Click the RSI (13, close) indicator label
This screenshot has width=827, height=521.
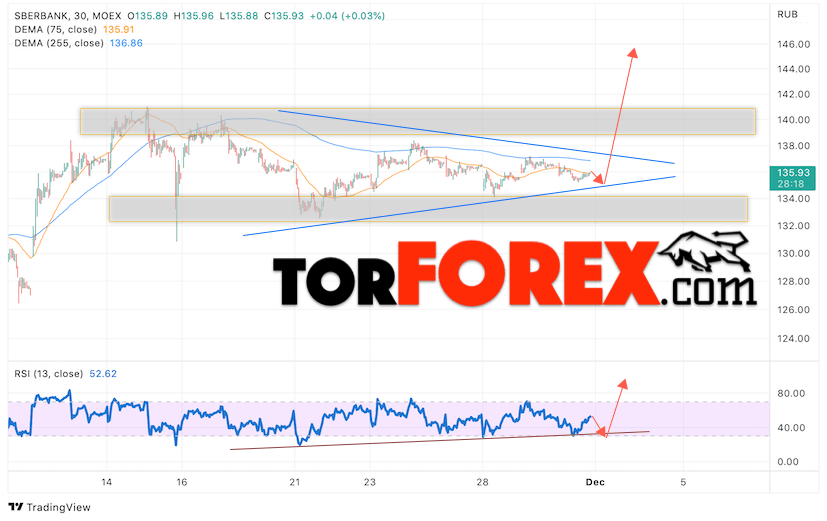pos(49,374)
